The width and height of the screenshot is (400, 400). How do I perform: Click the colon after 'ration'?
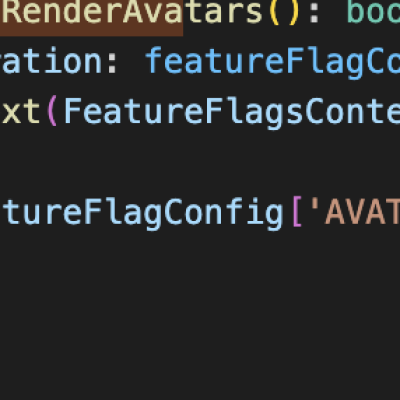tap(113, 64)
